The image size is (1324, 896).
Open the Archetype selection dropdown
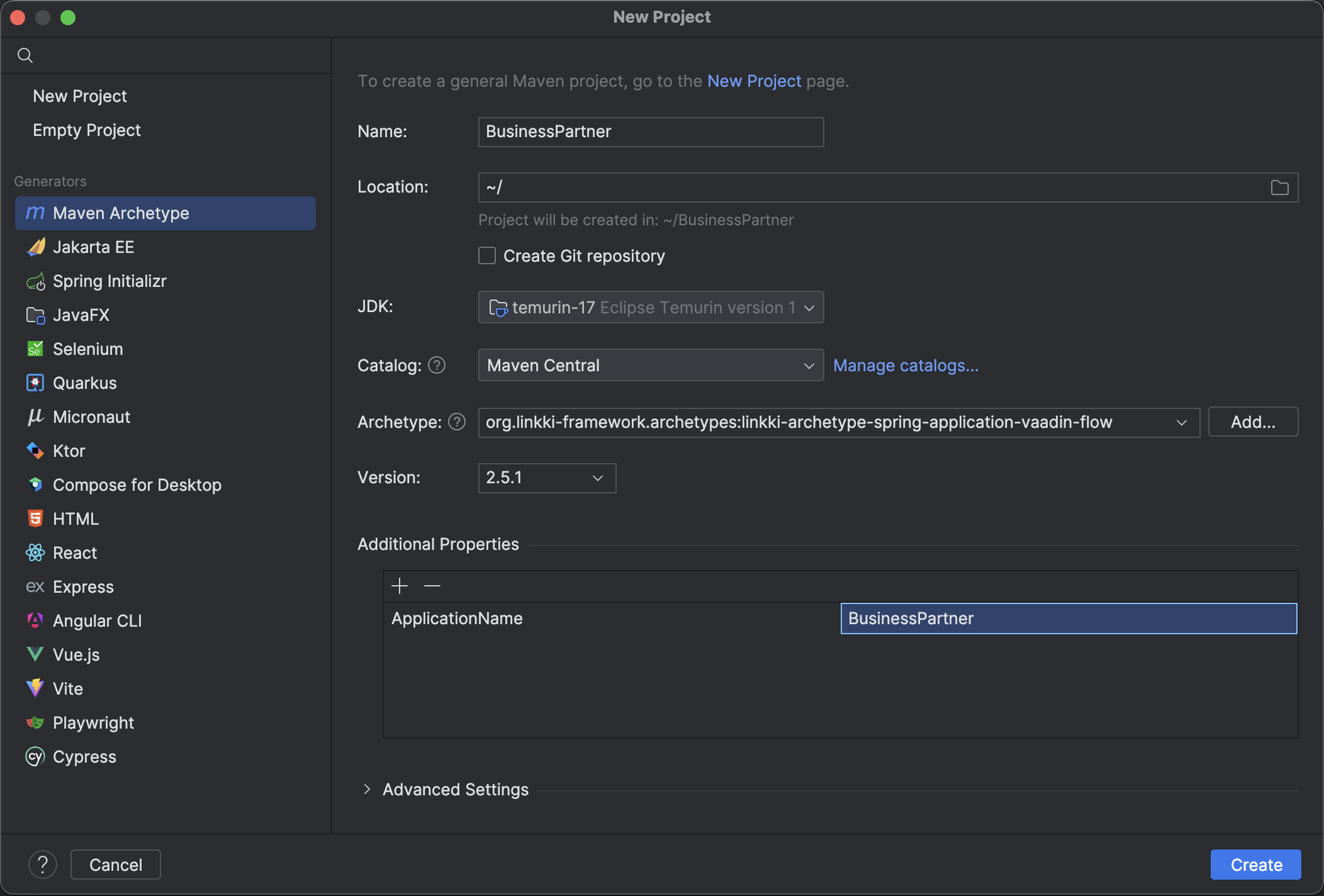839,422
